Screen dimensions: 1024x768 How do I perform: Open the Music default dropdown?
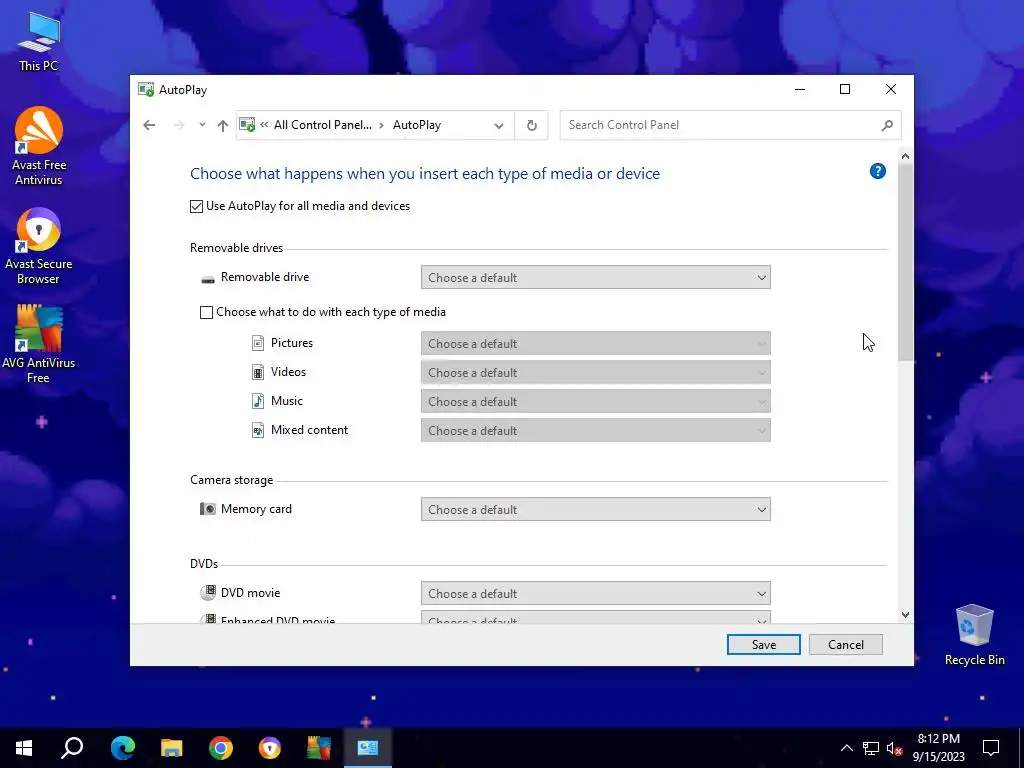point(596,402)
